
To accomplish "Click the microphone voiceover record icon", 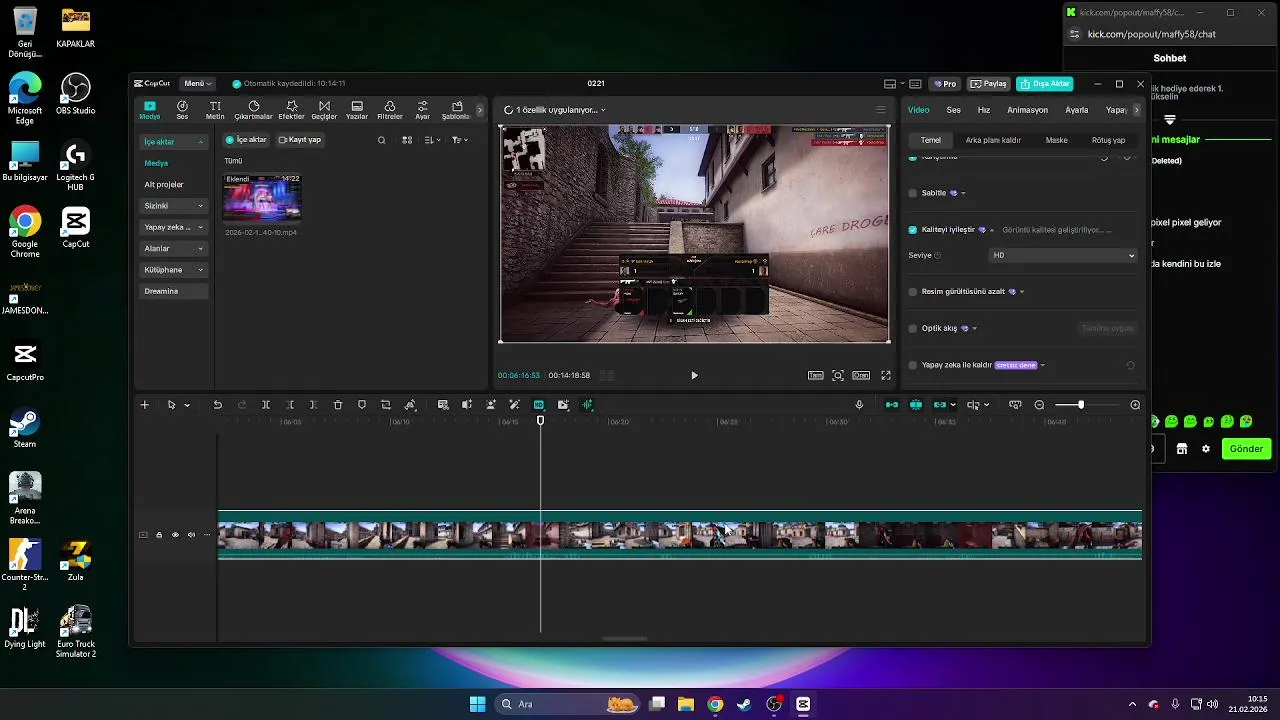I will click(859, 405).
